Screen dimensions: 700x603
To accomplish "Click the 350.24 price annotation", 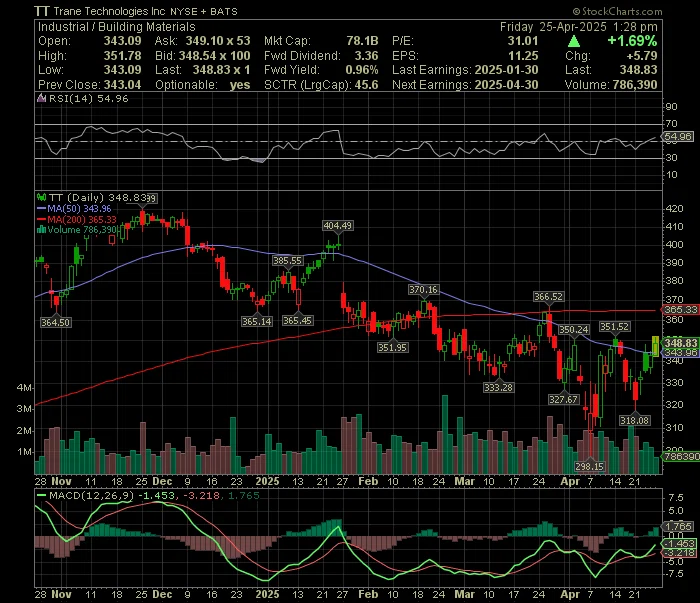I will pyautogui.click(x=574, y=330).
